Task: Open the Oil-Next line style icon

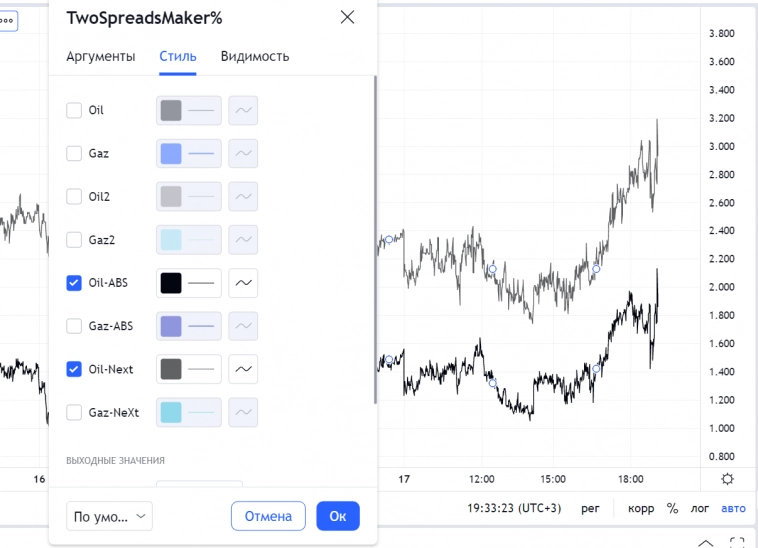Action: pyautogui.click(x=243, y=369)
